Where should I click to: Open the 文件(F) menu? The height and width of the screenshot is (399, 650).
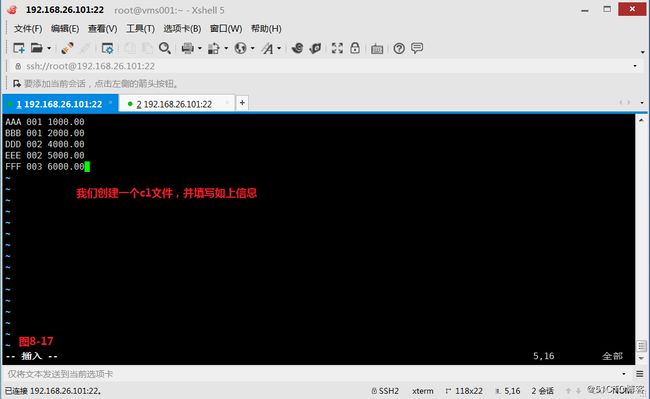coord(28,29)
